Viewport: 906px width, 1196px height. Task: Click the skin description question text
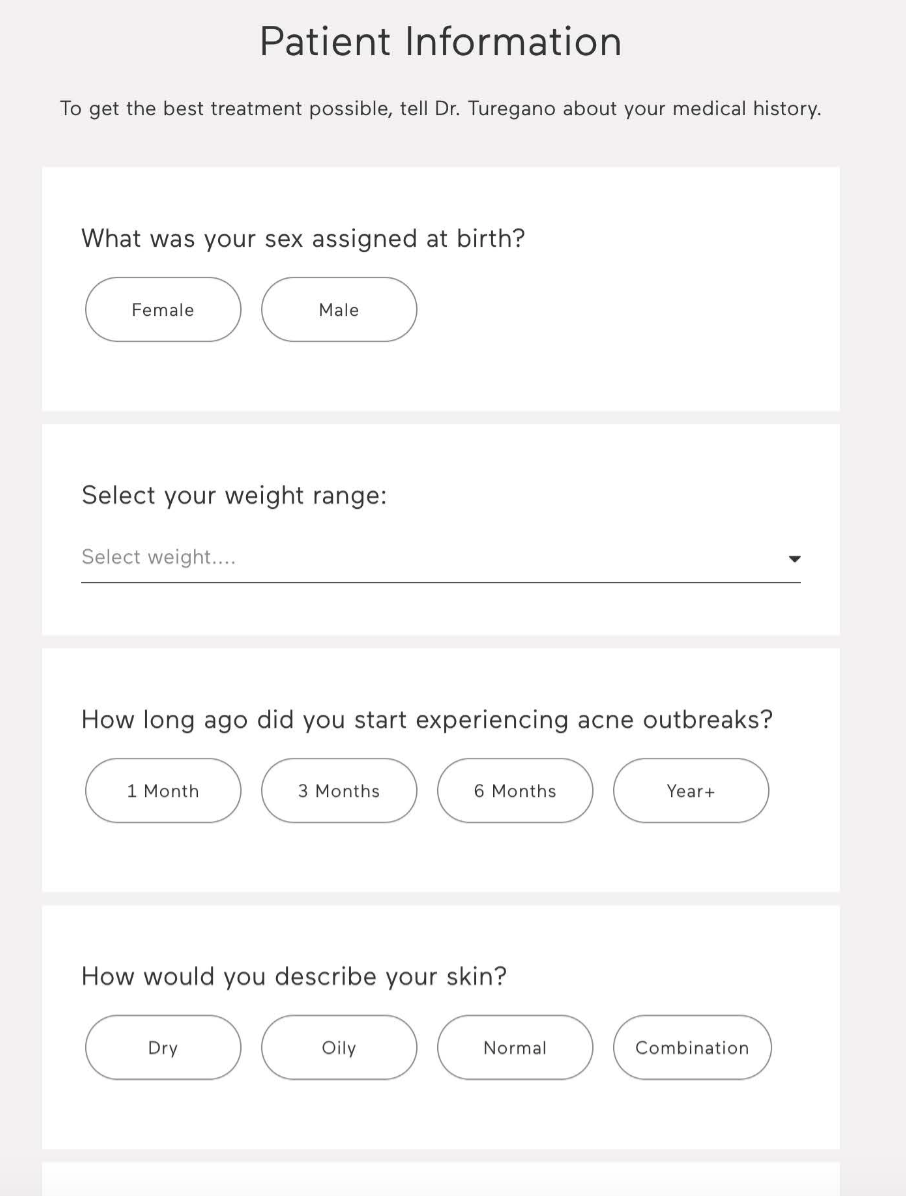point(293,976)
